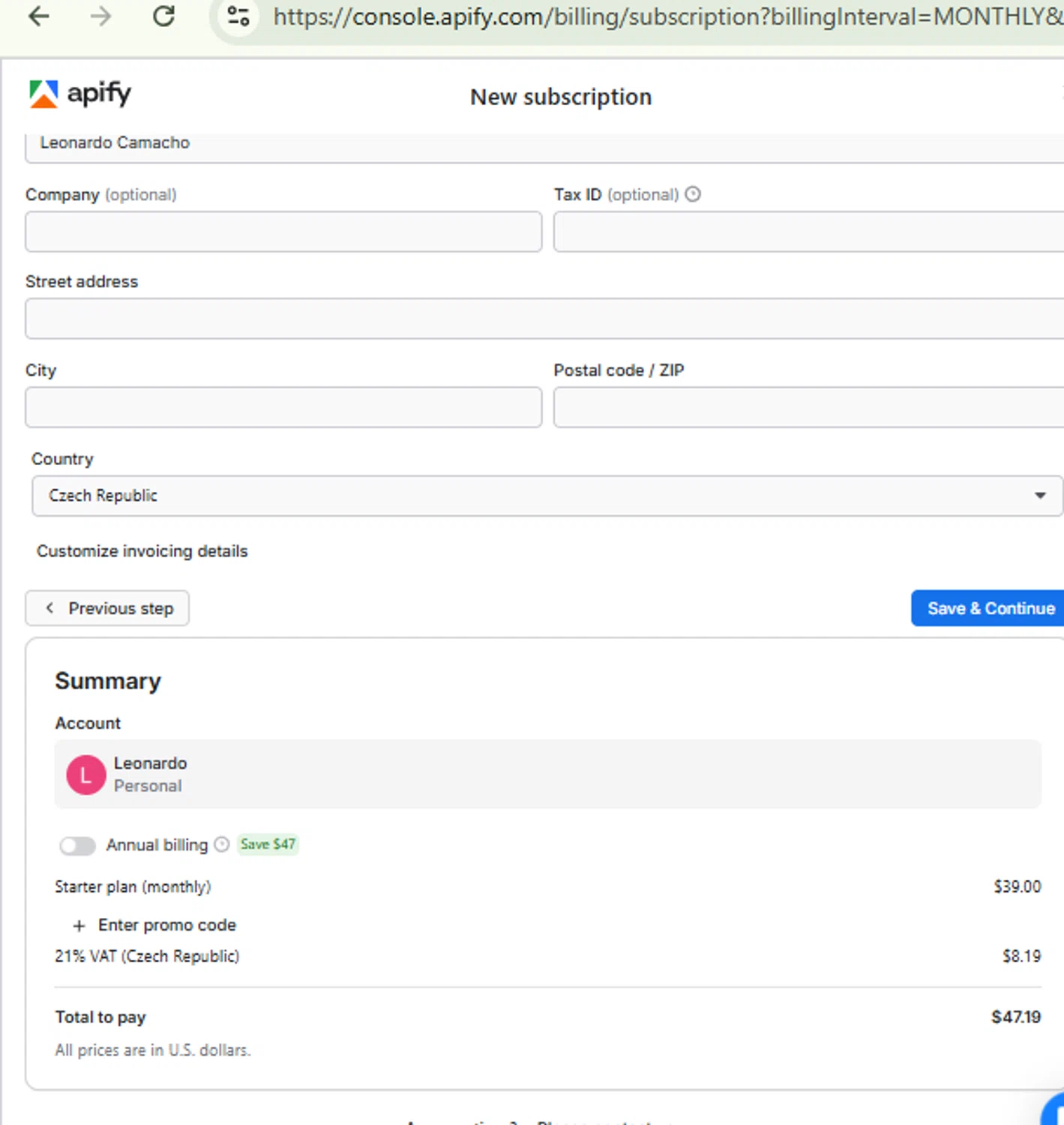This screenshot has height=1125, width=1064.
Task: Open the Apify logo home link
Action: 80,94
